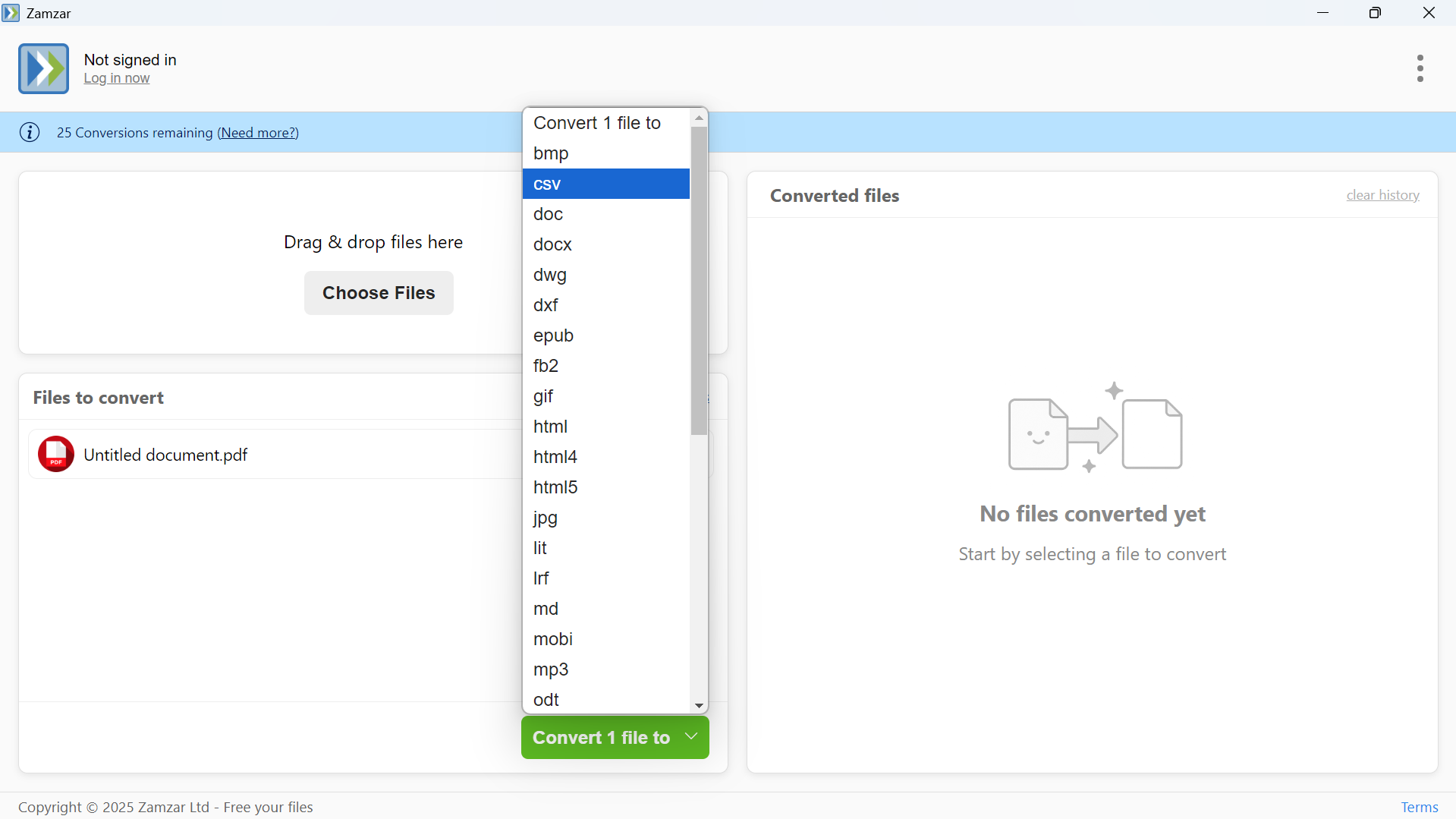Select fb2 output format
This screenshot has height=819, width=1456.
click(606, 366)
